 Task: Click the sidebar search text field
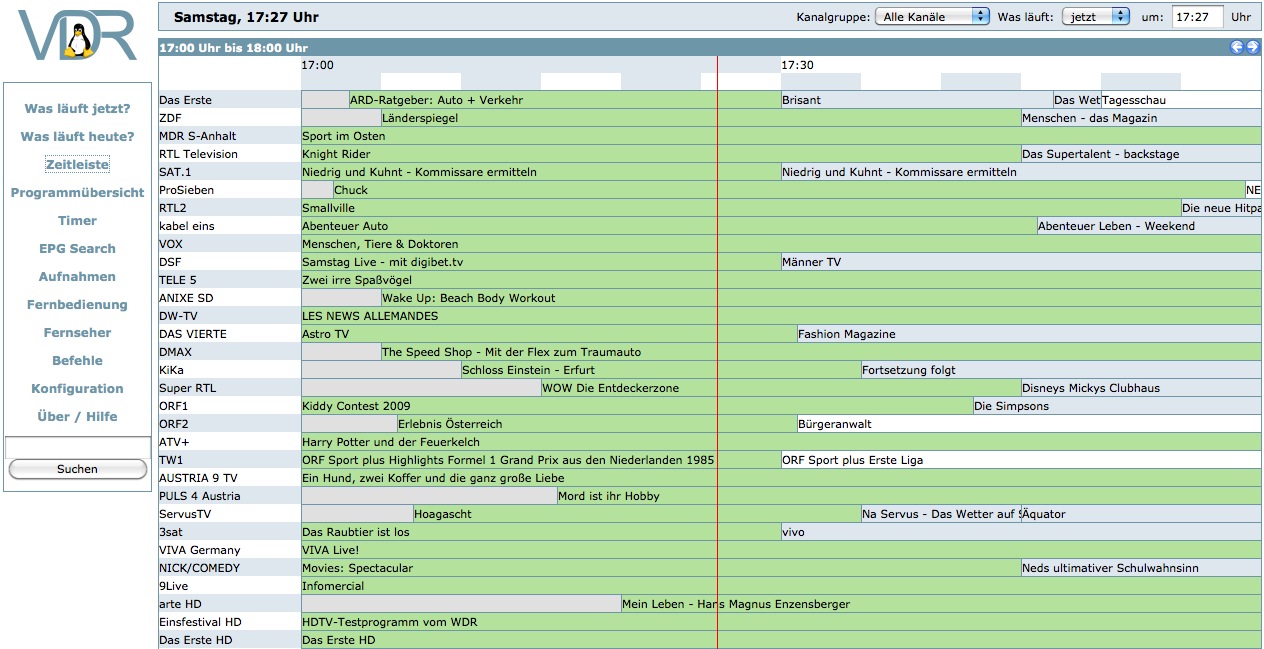point(78,447)
